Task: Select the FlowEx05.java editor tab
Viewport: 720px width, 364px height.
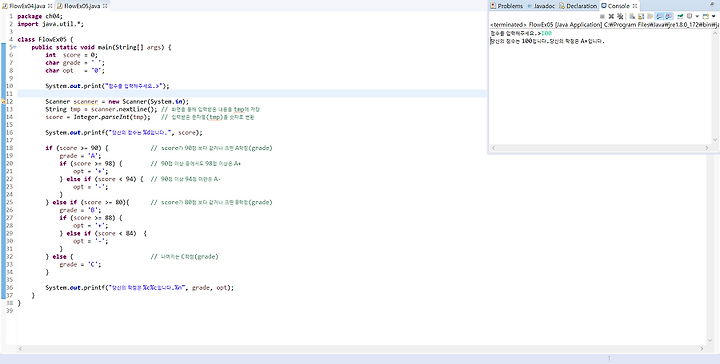Action: [x=82, y=6]
